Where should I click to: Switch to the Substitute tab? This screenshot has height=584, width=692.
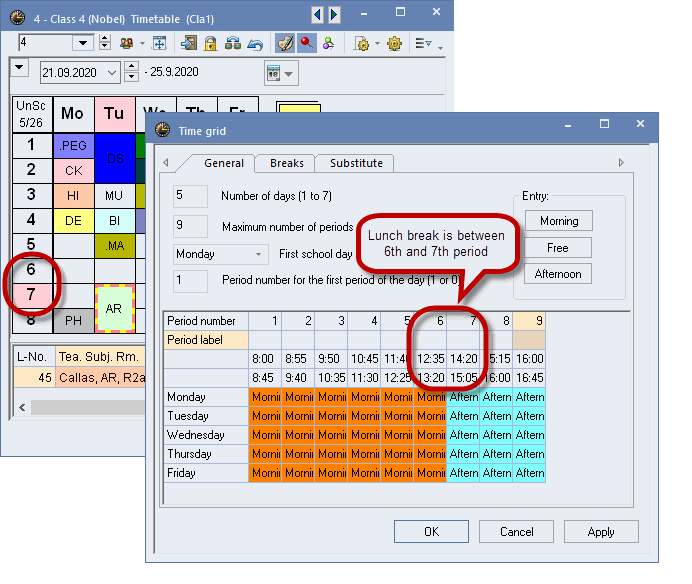355,163
